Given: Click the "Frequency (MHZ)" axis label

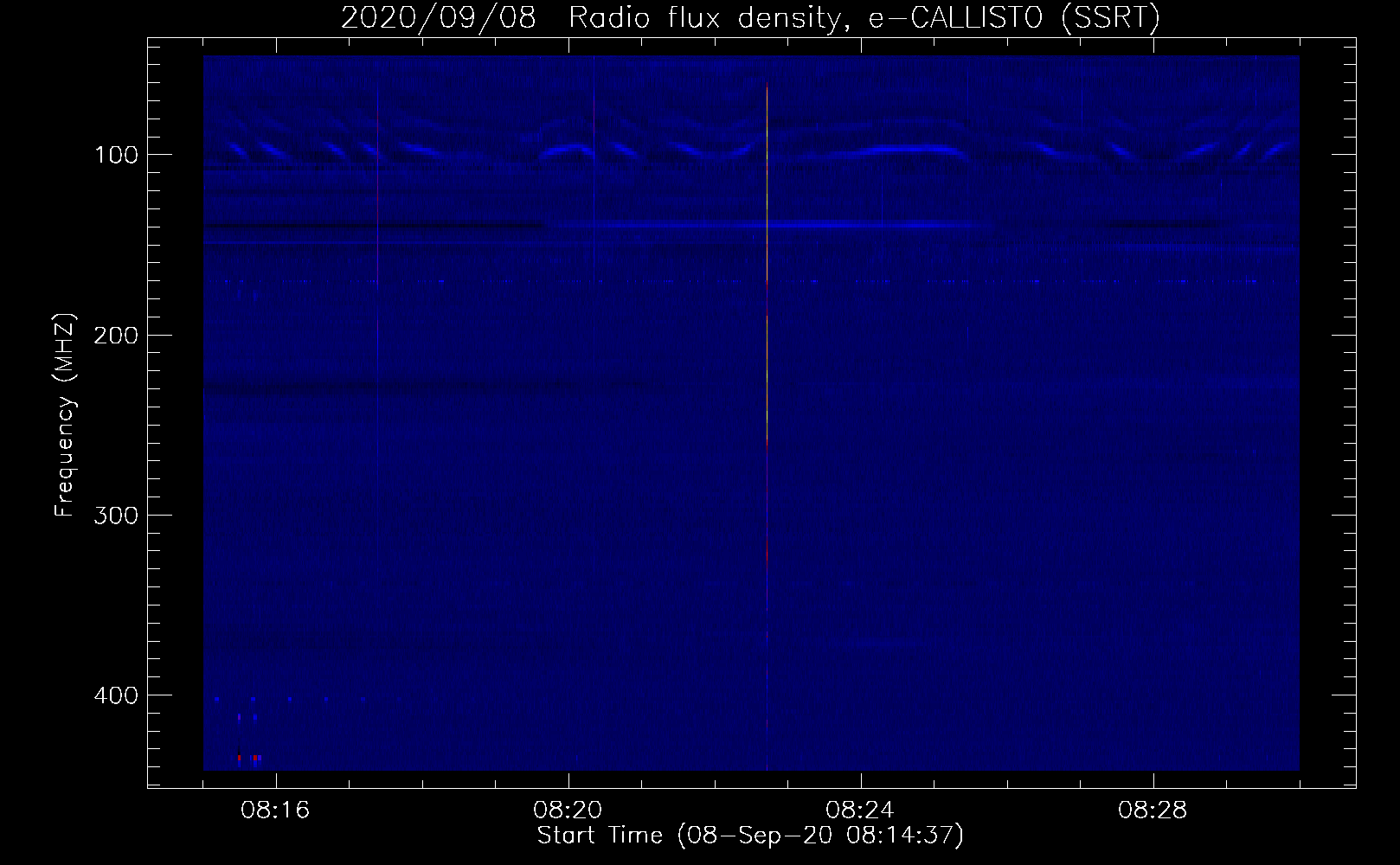Looking at the screenshot, I should [x=65, y=415].
